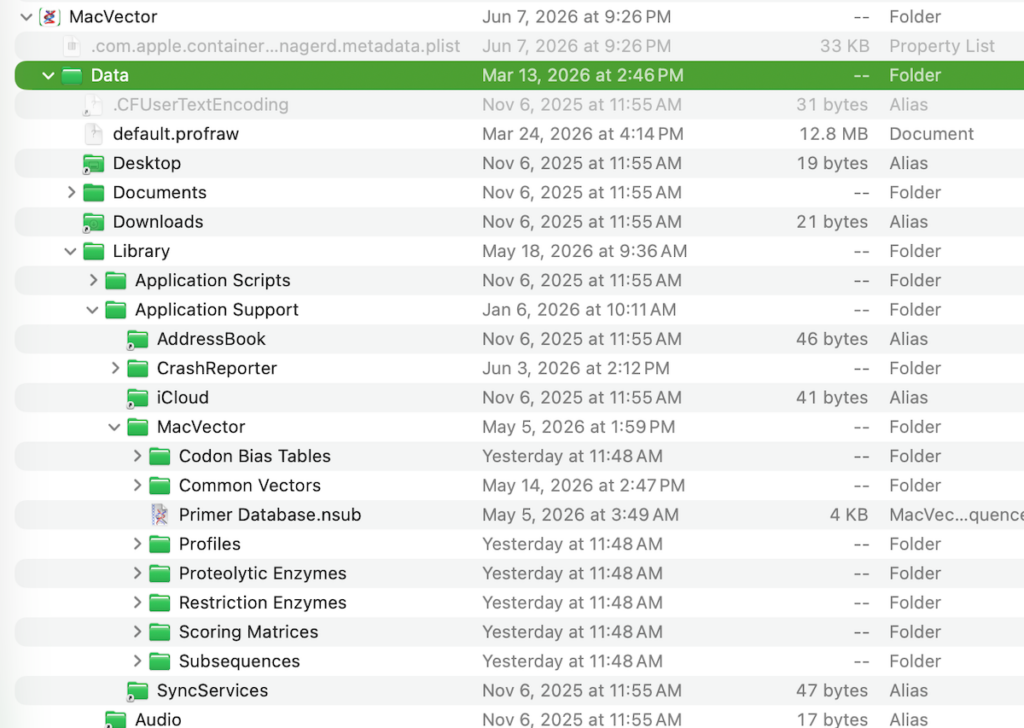The width and height of the screenshot is (1024, 728).
Task: Click the May 14, 2026 at 2:47 PM date
Action: coord(583,486)
